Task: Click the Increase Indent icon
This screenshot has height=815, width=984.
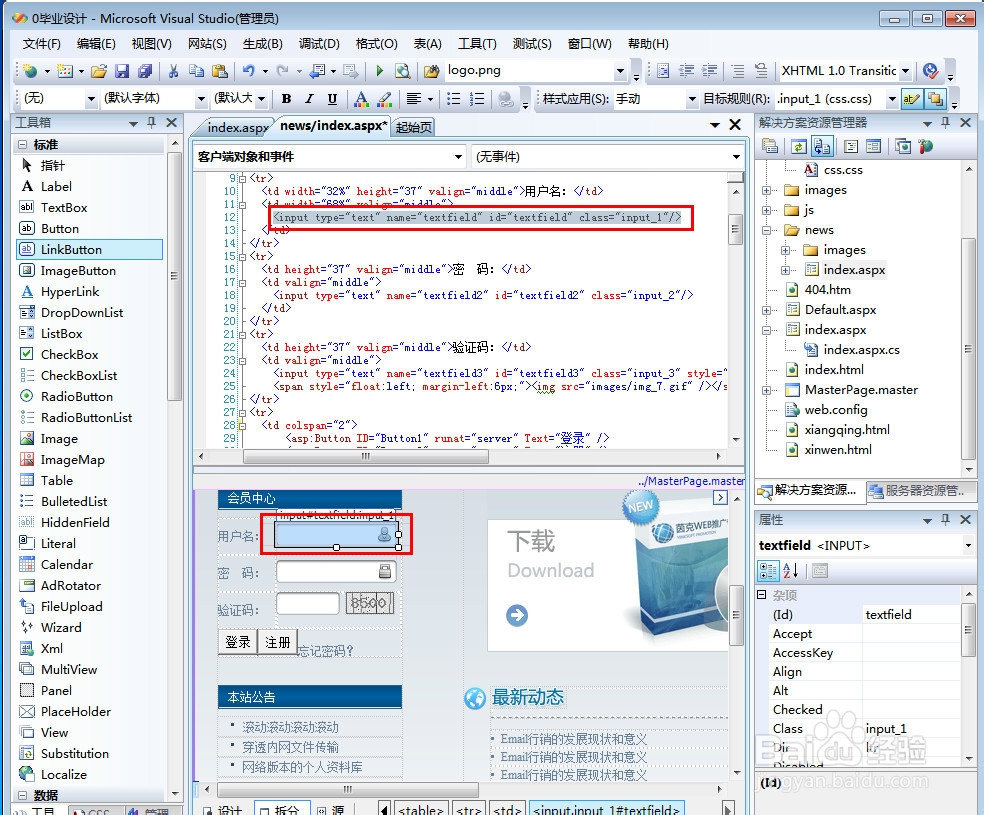Action: (709, 71)
